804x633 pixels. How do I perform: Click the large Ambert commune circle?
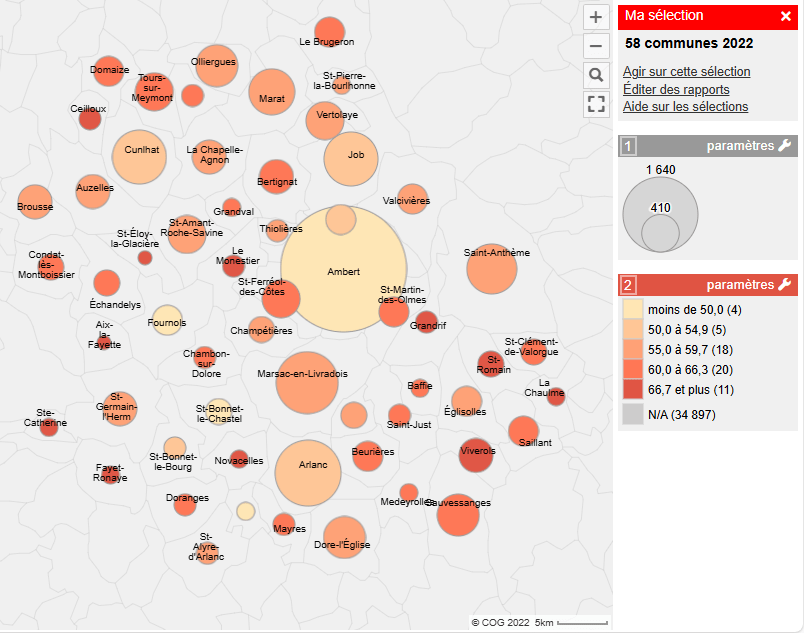tap(343, 285)
